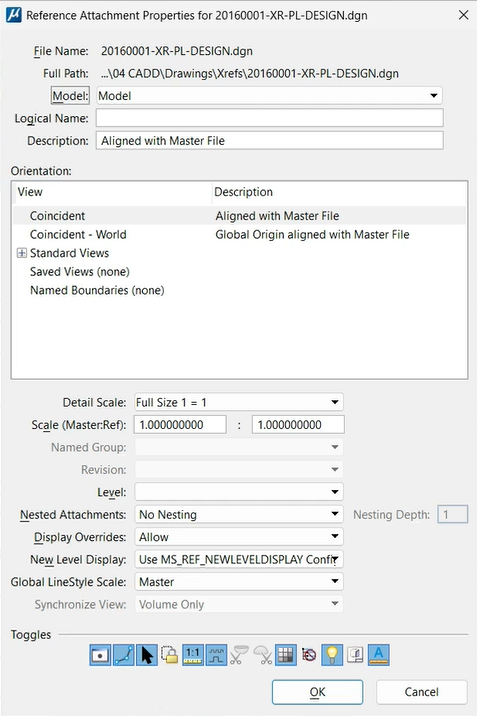Image resolution: width=477 pixels, height=716 pixels.
Task: Click the Cancel button
Action: pyautogui.click(x=422, y=692)
